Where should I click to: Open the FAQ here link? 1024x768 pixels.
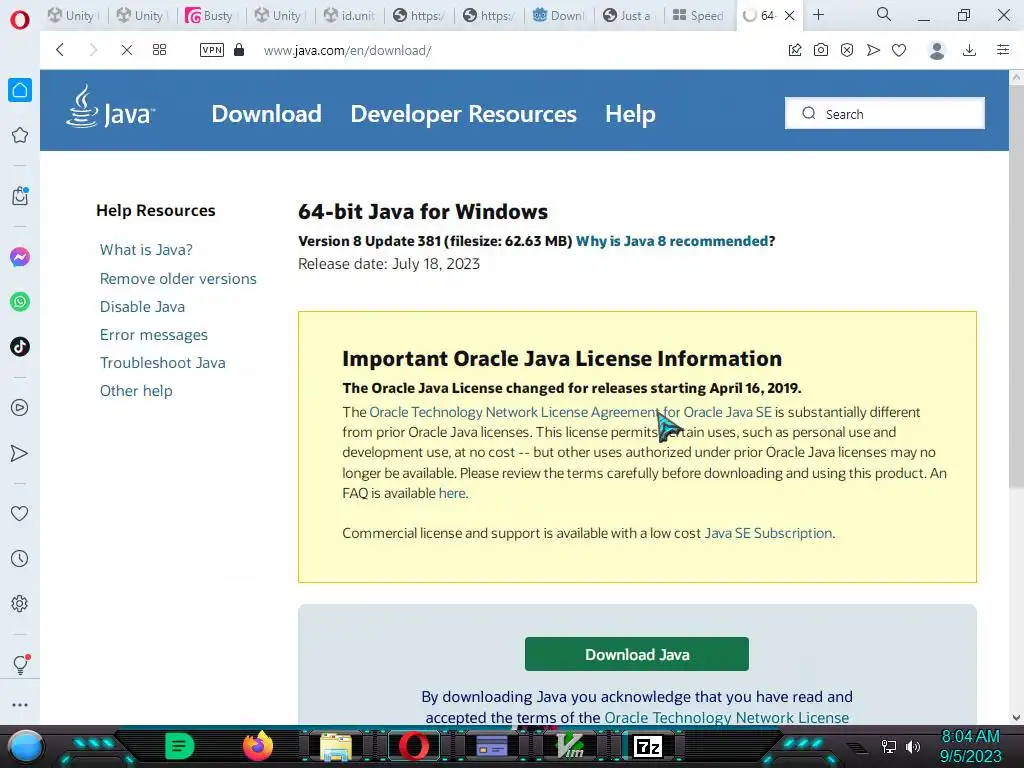pos(452,493)
